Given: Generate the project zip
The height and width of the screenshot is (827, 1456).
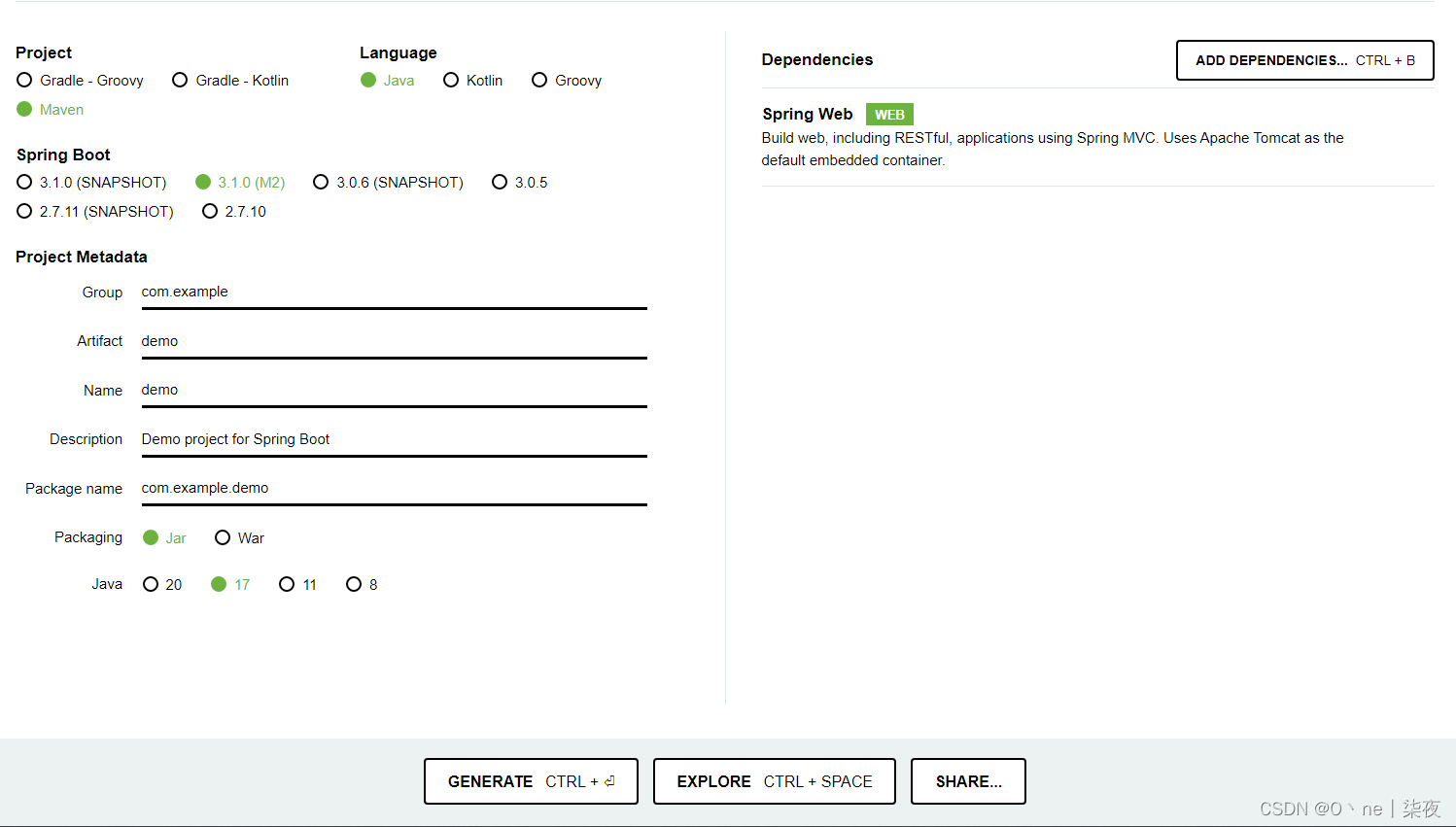Looking at the screenshot, I should tap(531, 781).
